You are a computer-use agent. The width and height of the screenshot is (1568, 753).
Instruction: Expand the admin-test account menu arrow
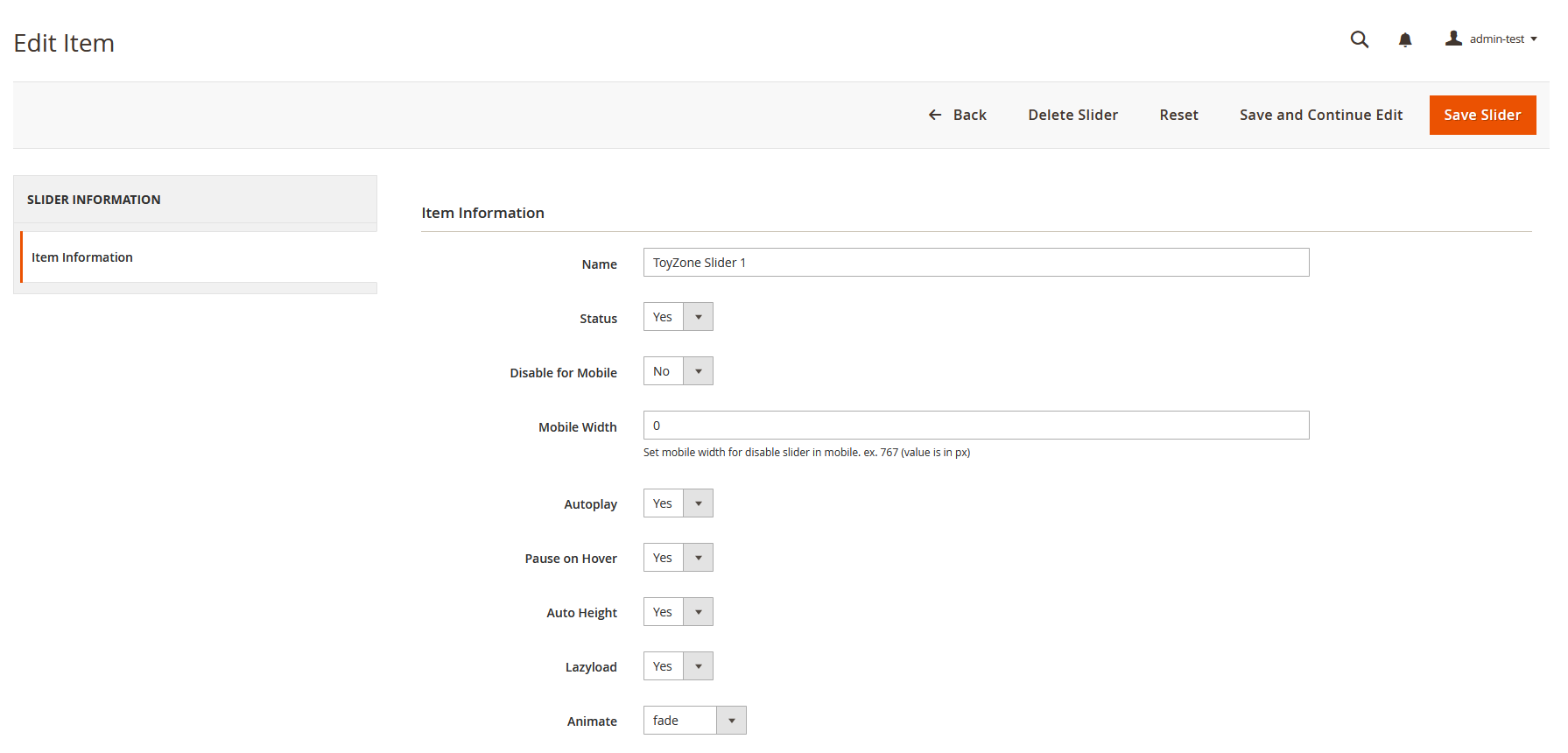click(1534, 39)
